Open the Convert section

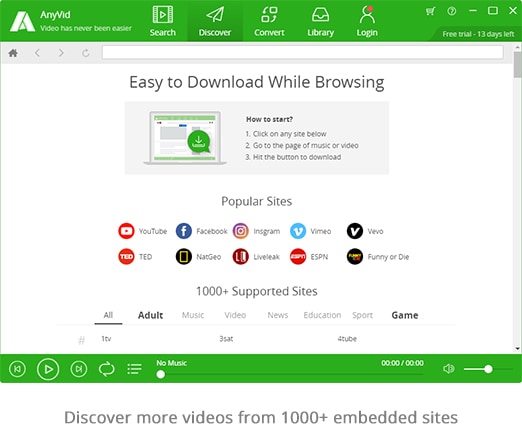269,21
